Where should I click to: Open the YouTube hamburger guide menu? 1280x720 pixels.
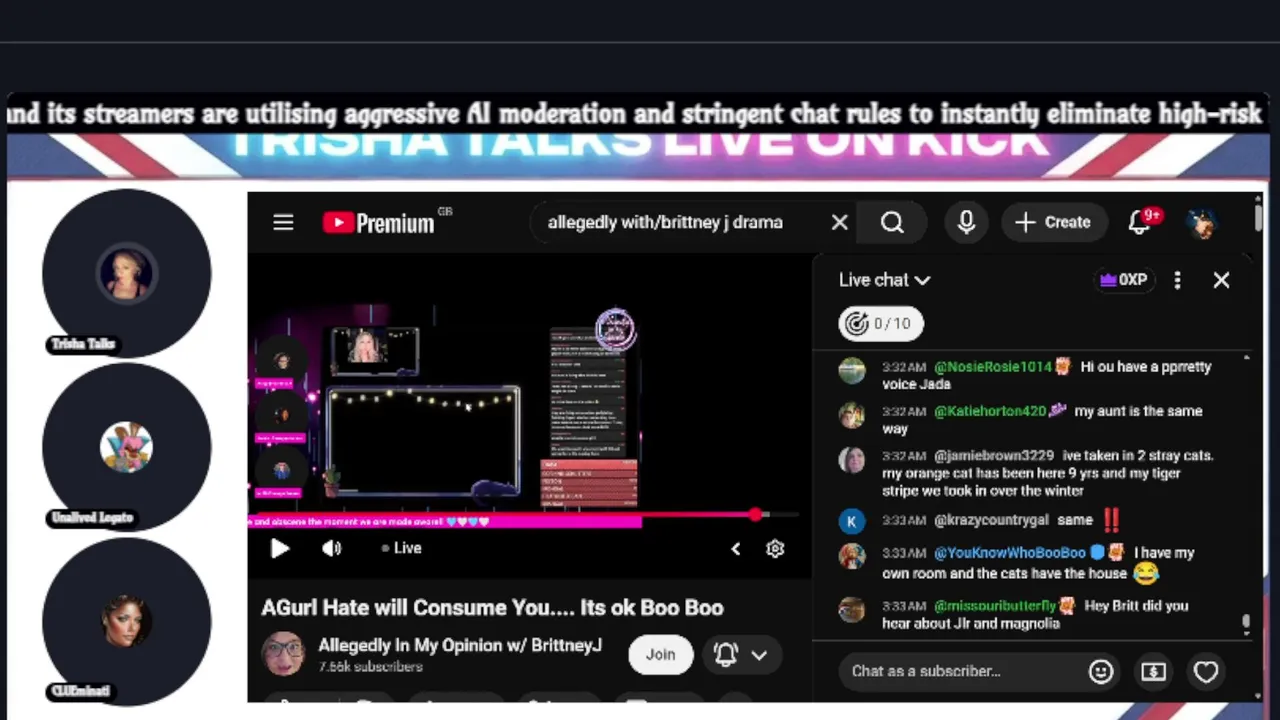[x=283, y=222]
